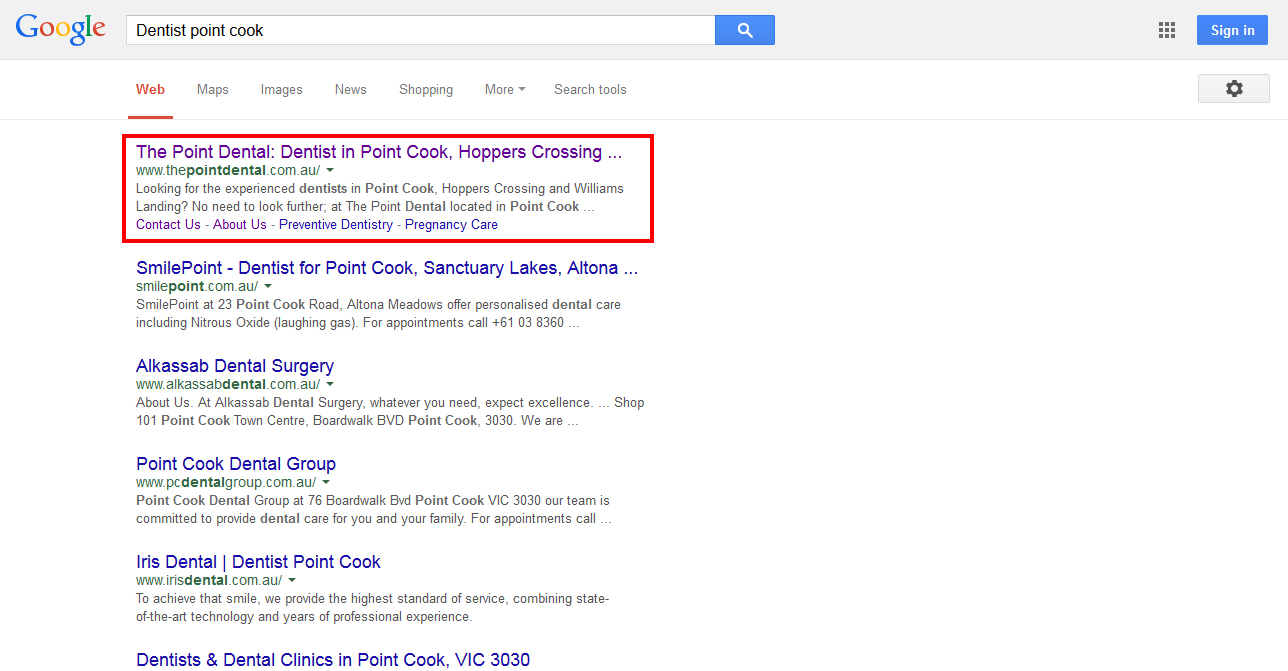Open the Google apps grid
This screenshot has height=671, width=1288.
(1167, 30)
